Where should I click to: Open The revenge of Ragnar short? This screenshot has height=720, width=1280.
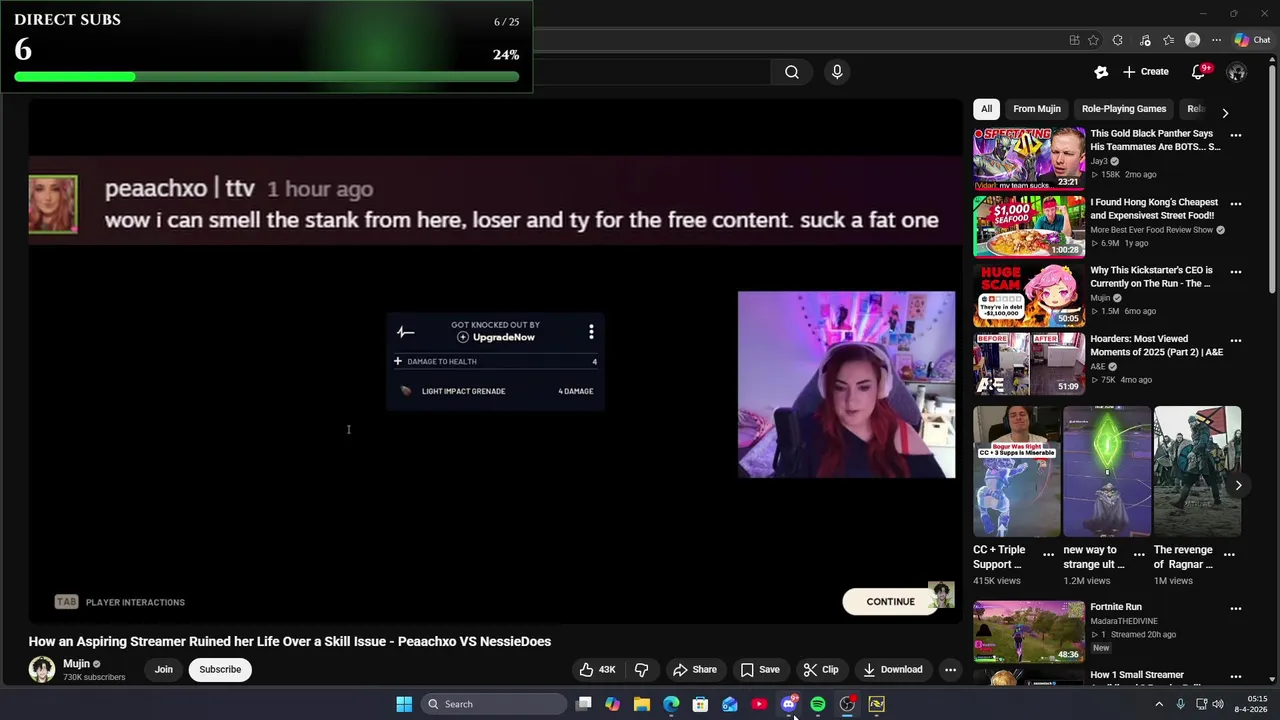tap(1197, 472)
